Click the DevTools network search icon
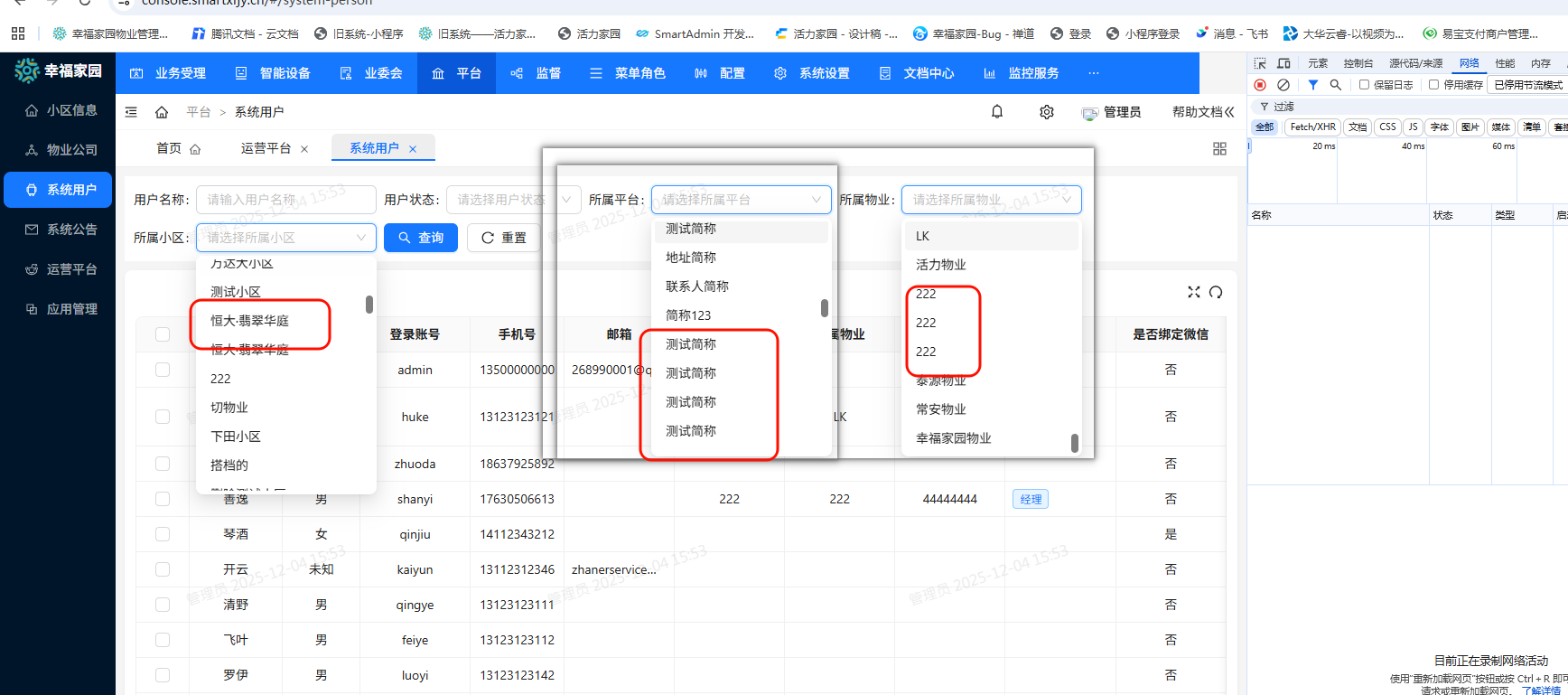This screenshot has height=695, width=1568. pyautogui.click(x=1335, y=85)
